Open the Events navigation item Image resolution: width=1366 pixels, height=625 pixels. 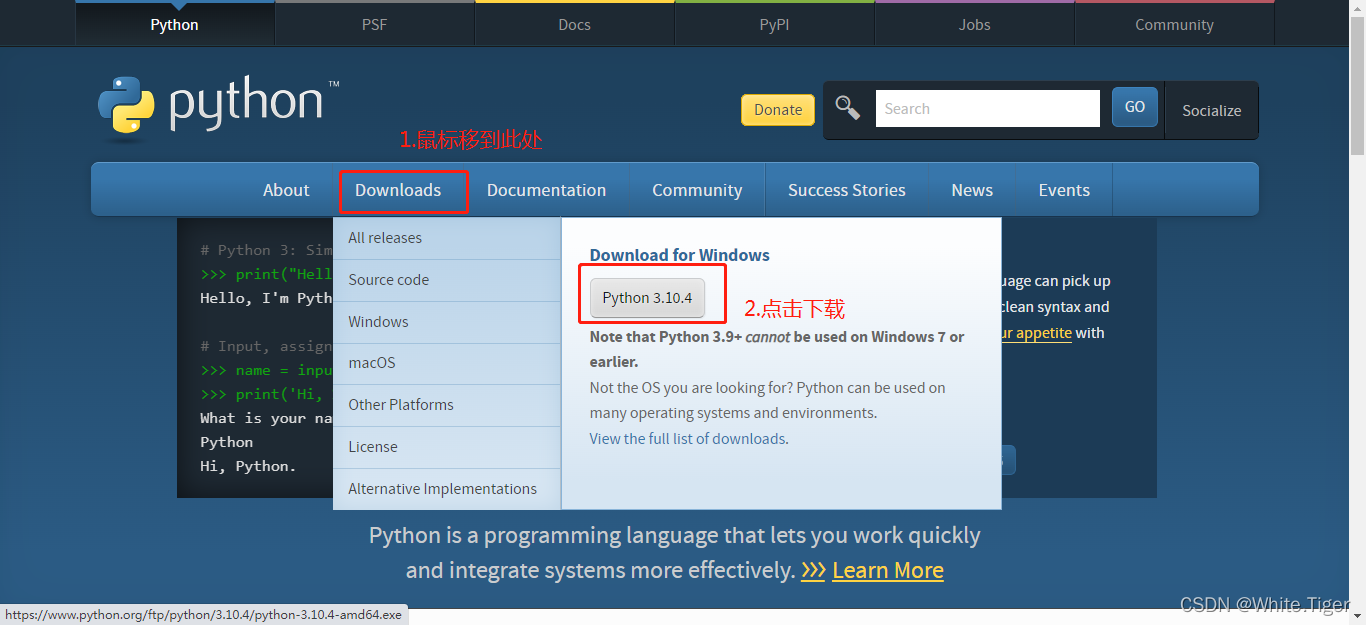coord(1064,190)
